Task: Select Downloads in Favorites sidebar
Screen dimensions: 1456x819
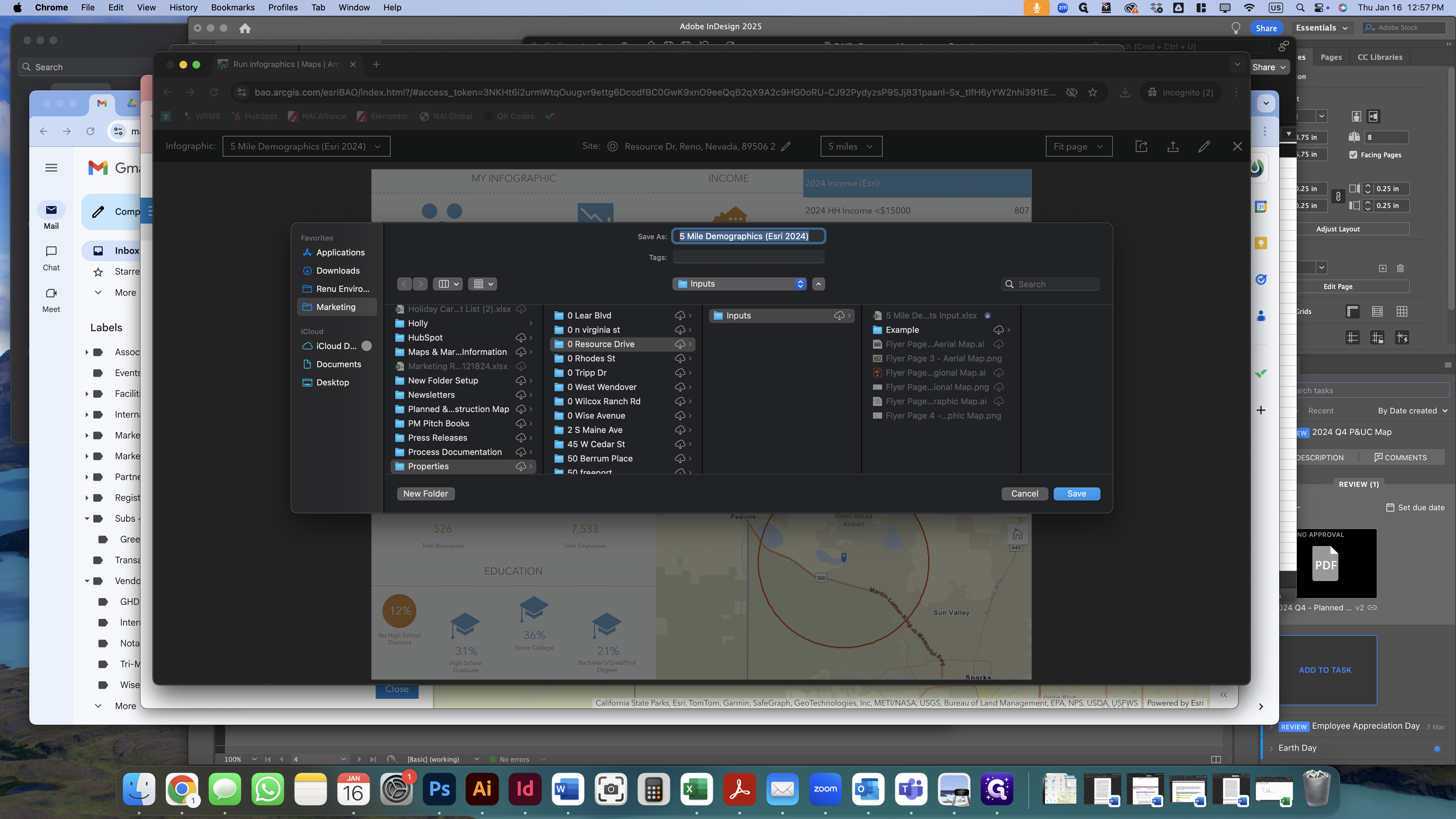Action: [336, 271]
